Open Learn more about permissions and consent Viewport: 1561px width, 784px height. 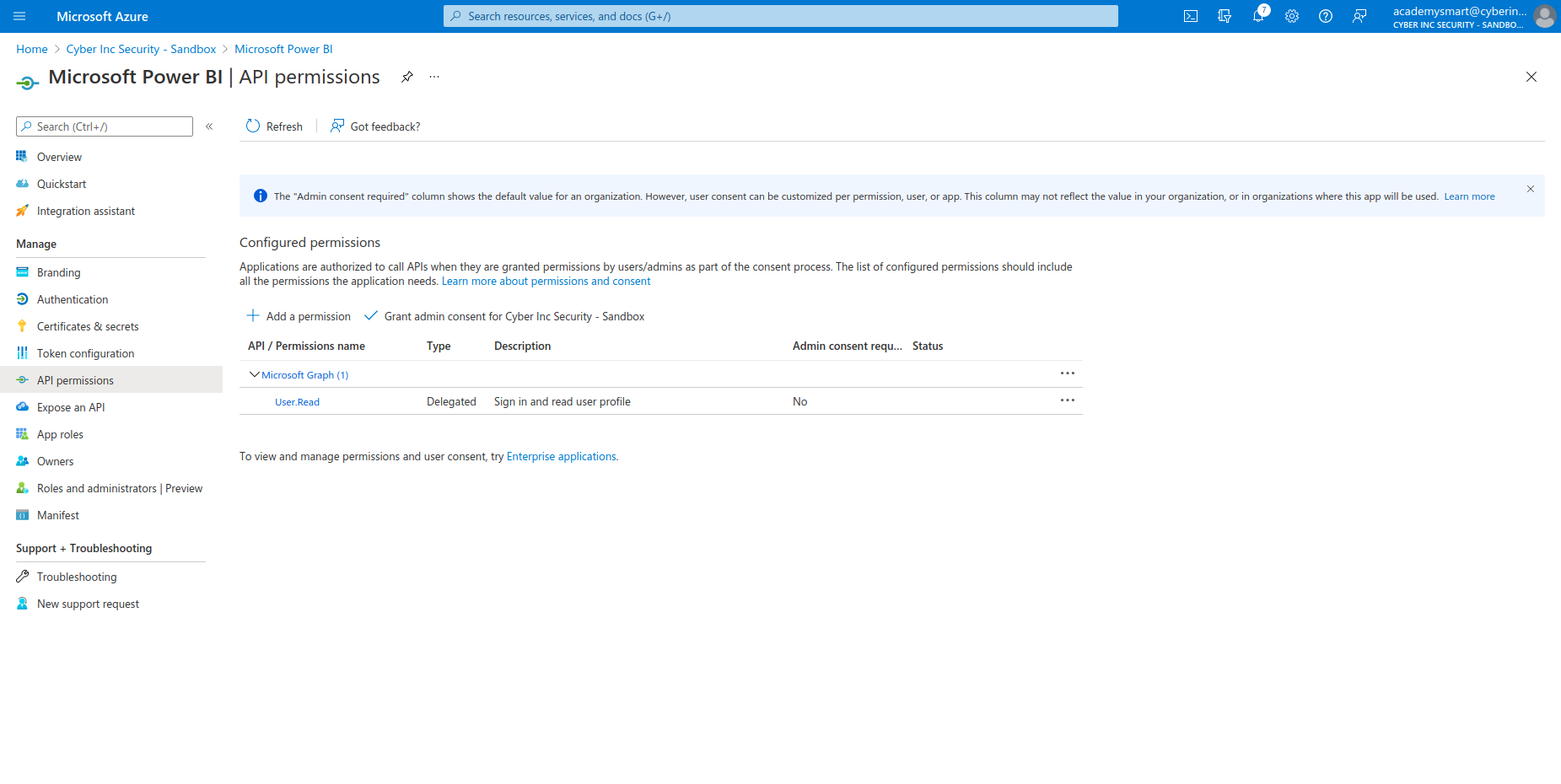point(546,282)
